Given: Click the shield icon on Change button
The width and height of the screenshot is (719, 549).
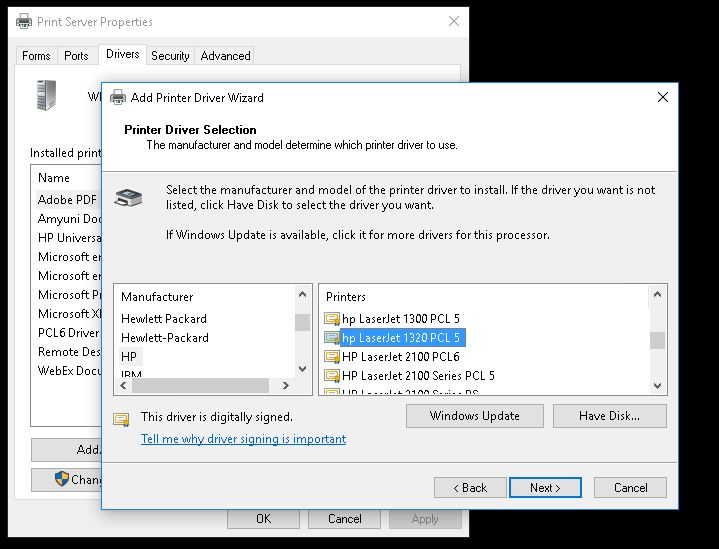Looking at the screenshot, I should [x=61, y=479].
